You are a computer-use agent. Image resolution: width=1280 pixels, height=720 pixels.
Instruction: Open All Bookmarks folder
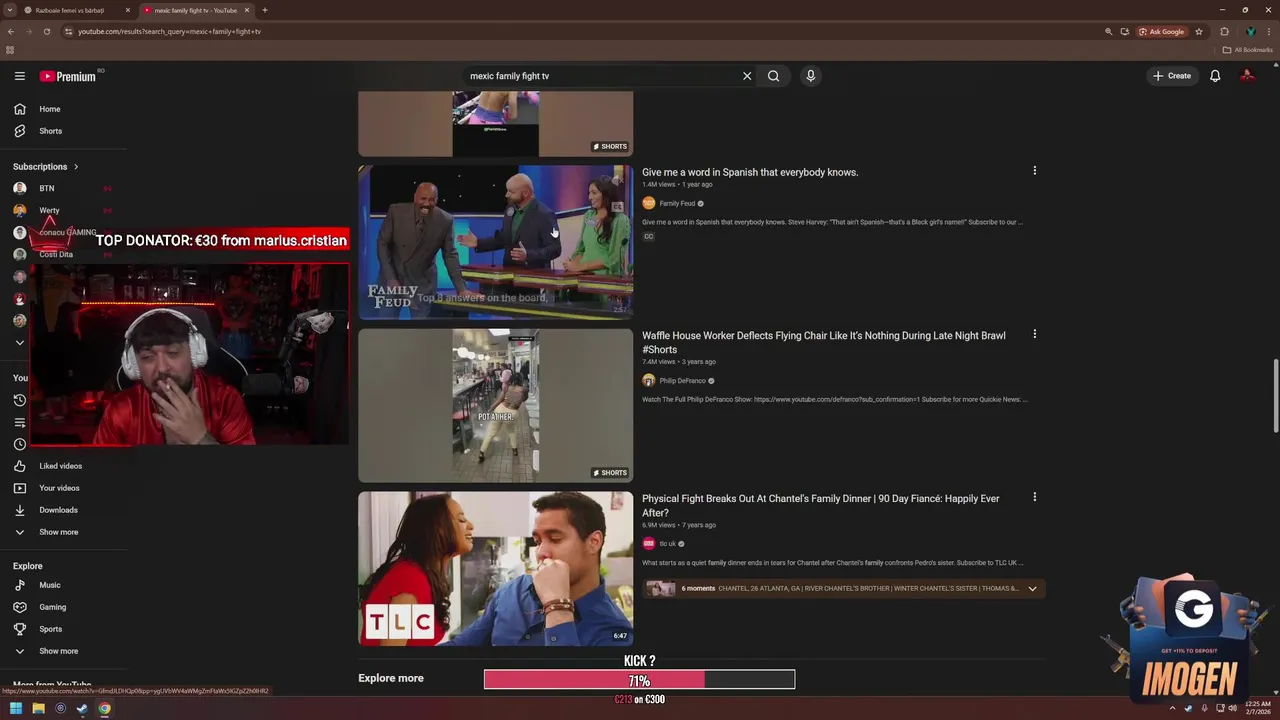pyautogui.click(x=1247, y=50)
